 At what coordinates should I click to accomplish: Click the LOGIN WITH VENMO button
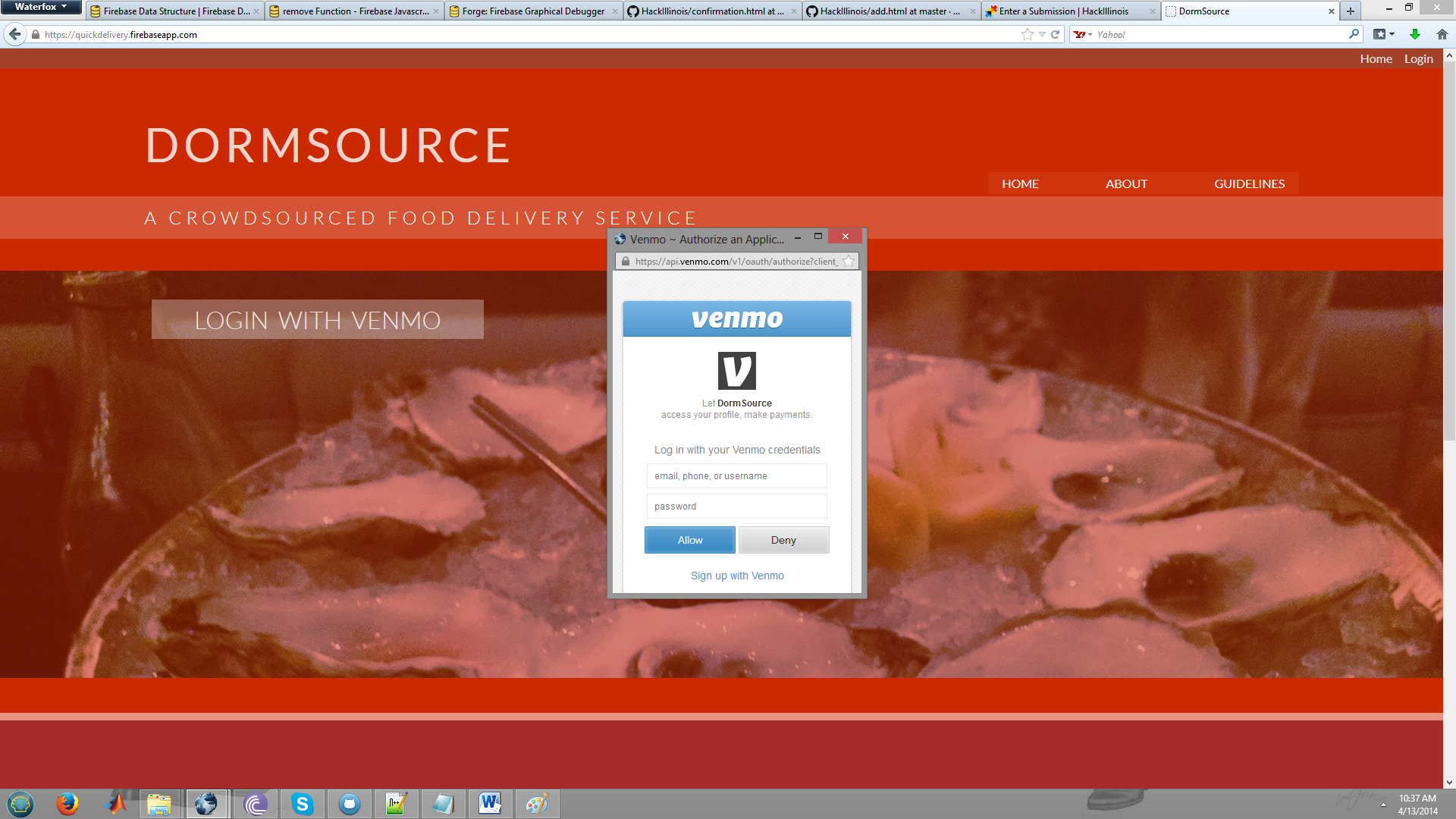click(317, 320)
